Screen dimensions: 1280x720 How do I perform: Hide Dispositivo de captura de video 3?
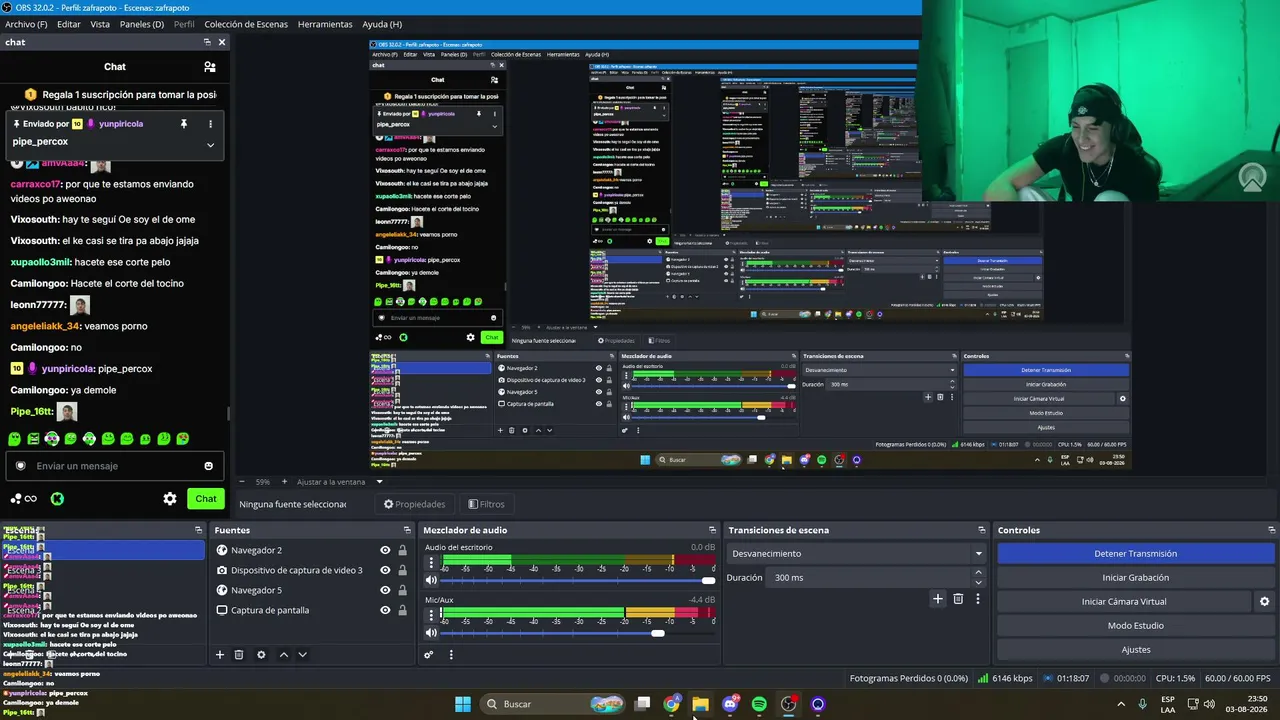(385, 570)
